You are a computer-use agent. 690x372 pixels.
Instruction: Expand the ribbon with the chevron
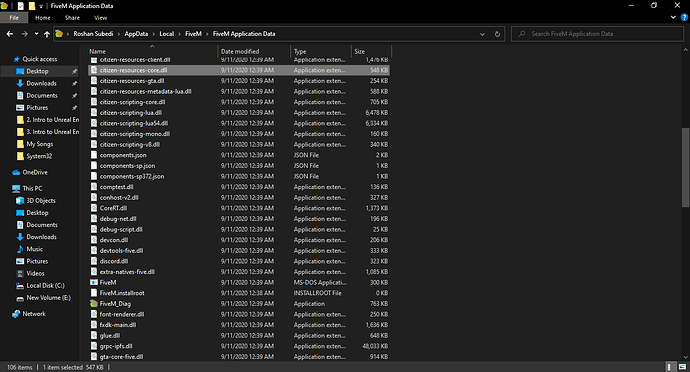673,18
